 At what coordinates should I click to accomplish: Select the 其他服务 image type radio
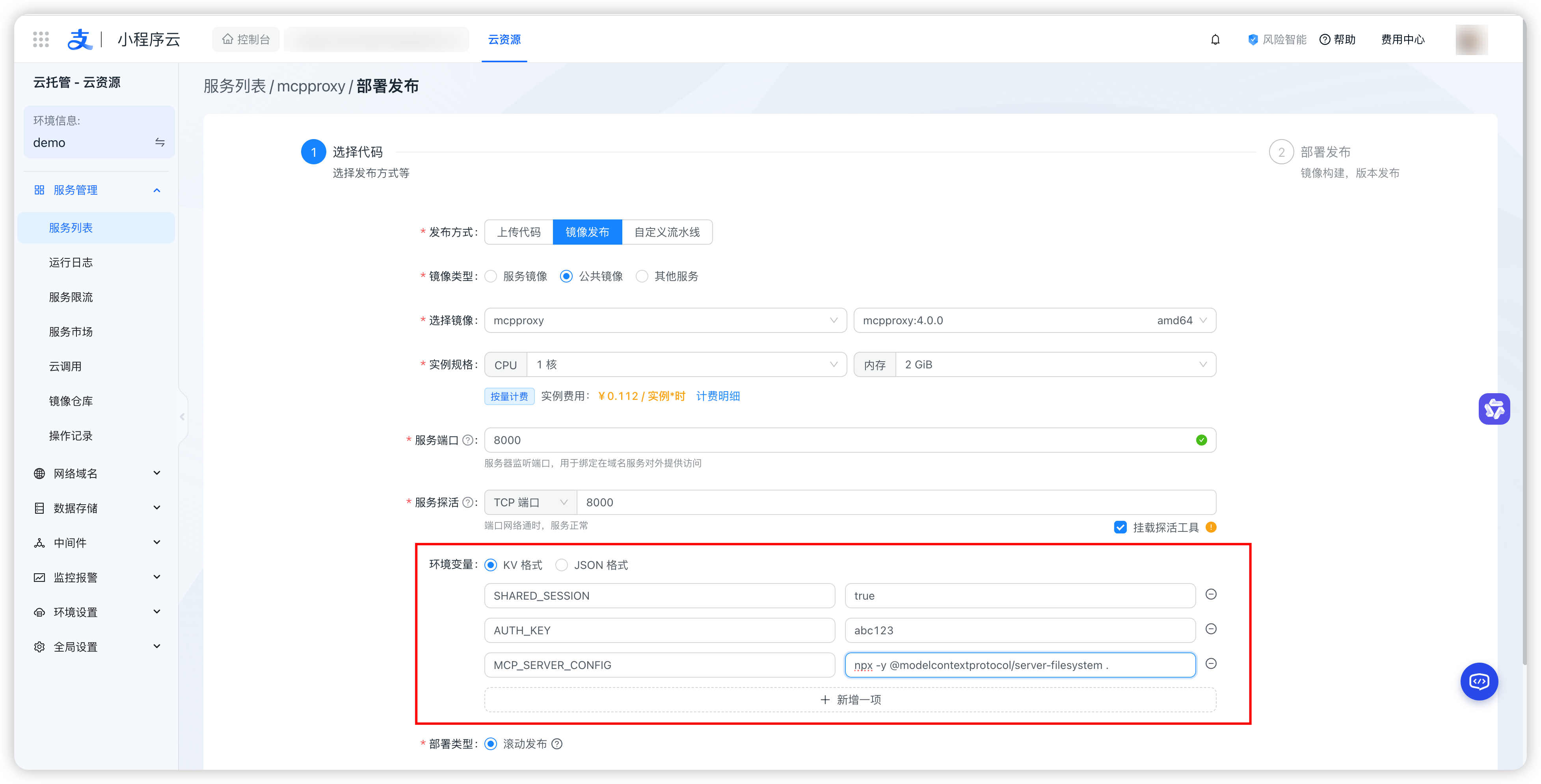tap(642, 276)
